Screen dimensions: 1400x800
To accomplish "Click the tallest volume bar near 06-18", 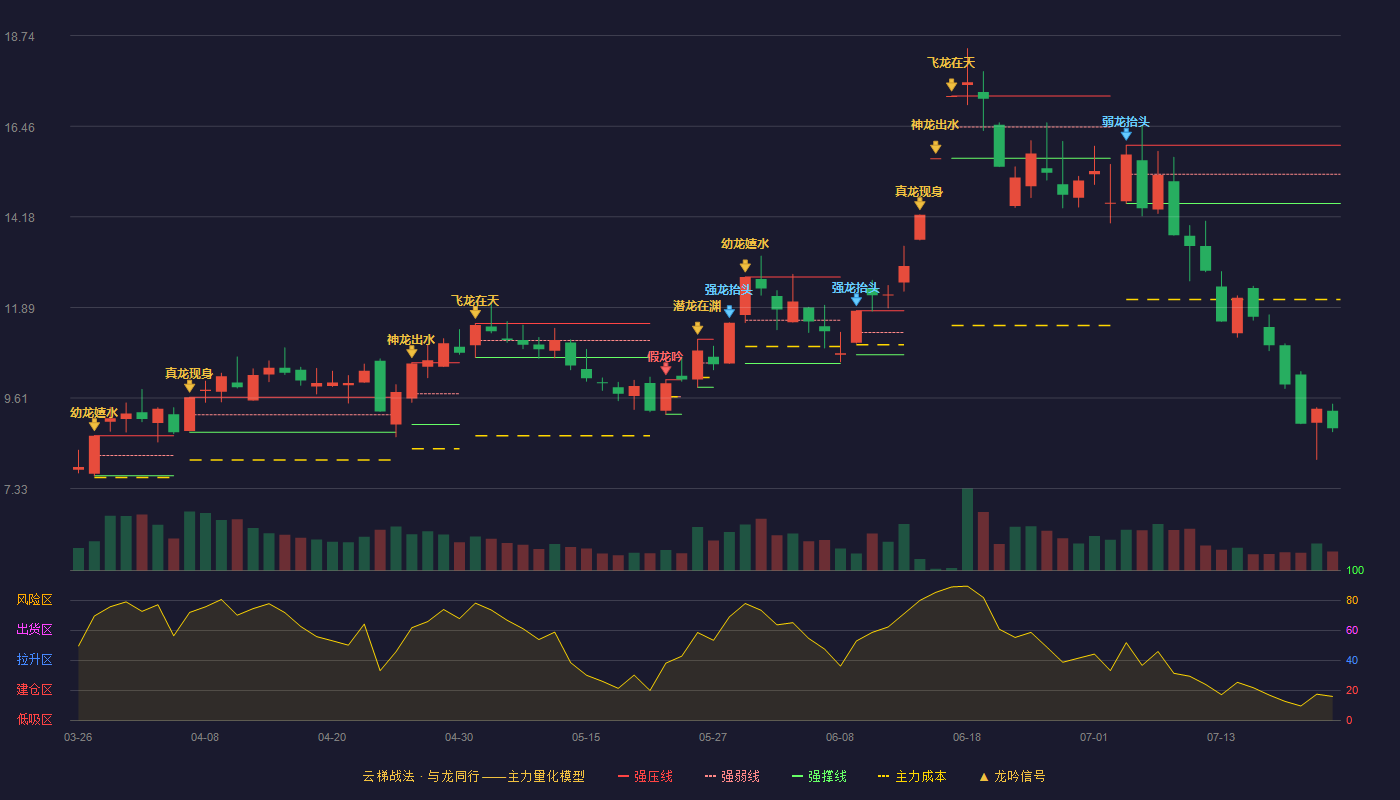I will [967, 529].
